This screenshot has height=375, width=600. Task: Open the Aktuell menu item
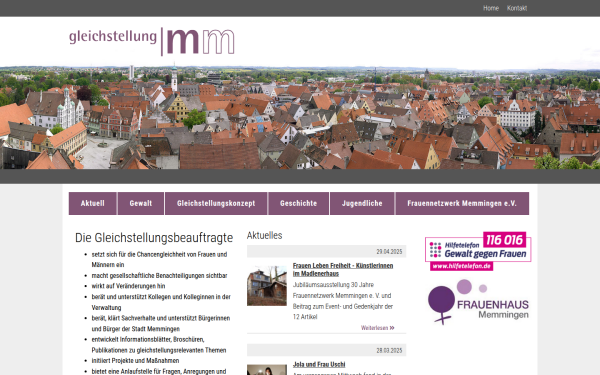(x=93, y=204)
